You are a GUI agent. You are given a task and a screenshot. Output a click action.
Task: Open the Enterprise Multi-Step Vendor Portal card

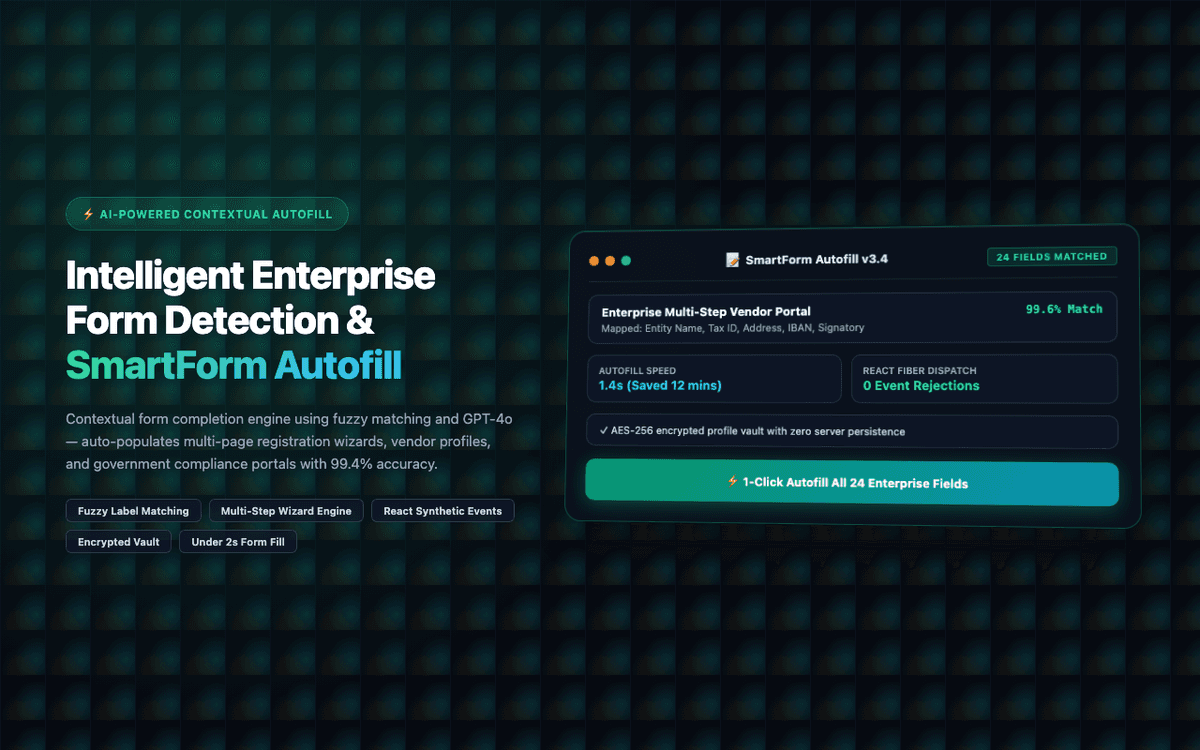[x=852, y=318]
